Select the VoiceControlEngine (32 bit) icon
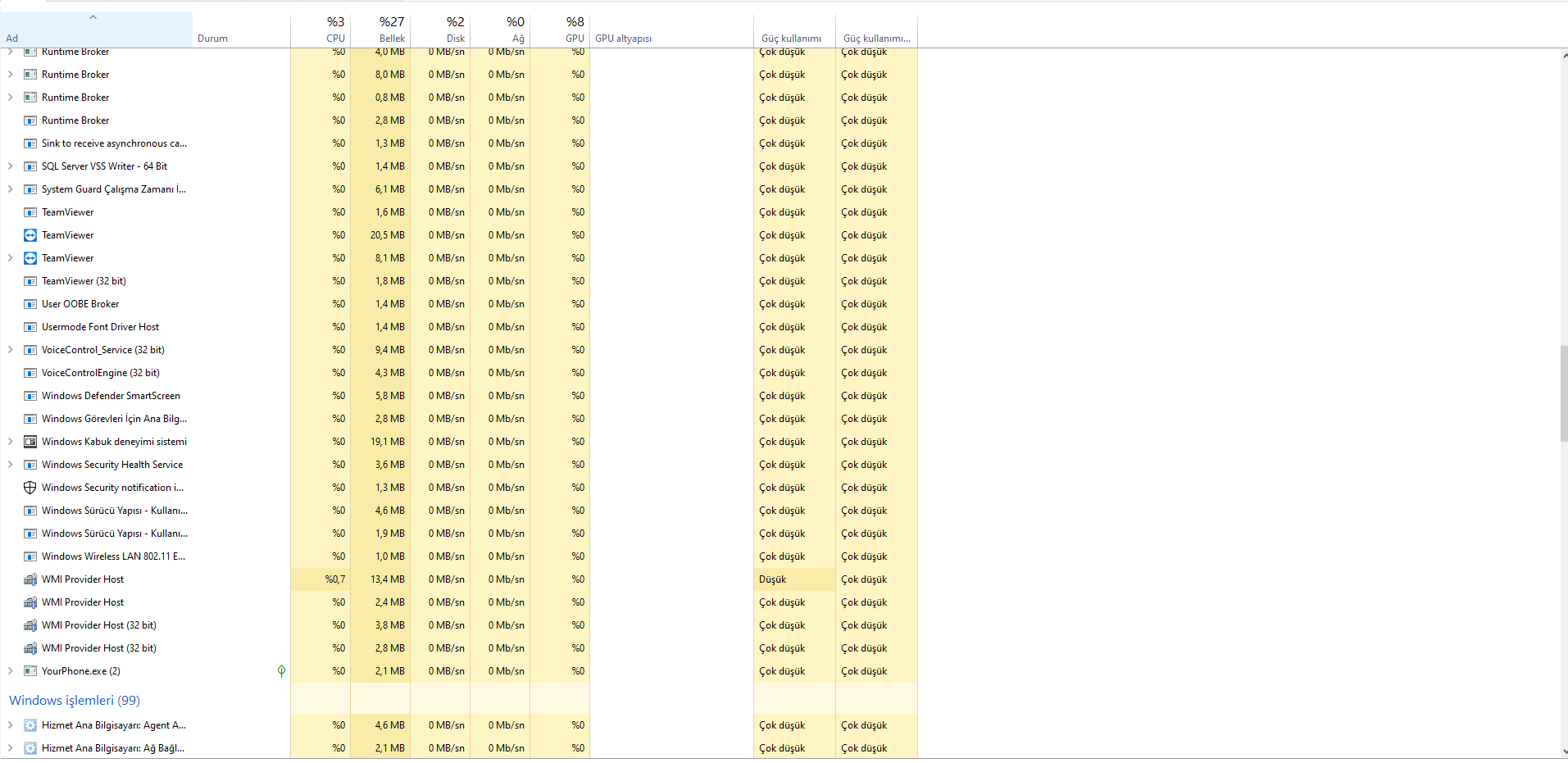Screen dimensions: 1568x763 tap(30, 373)
